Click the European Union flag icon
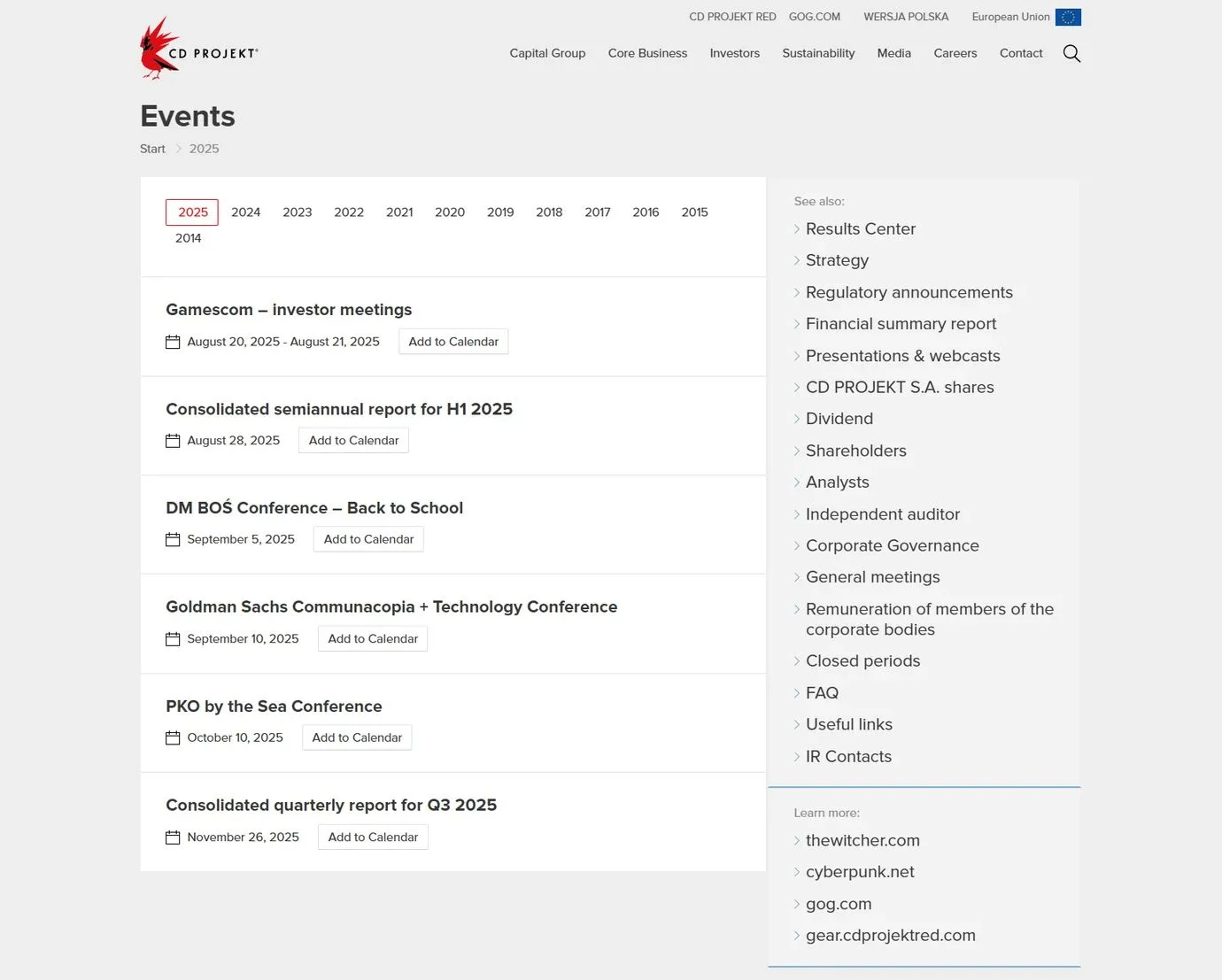Image resolution: width=1222 pixels, height=980 pixels. click(x=1068, y=17)
